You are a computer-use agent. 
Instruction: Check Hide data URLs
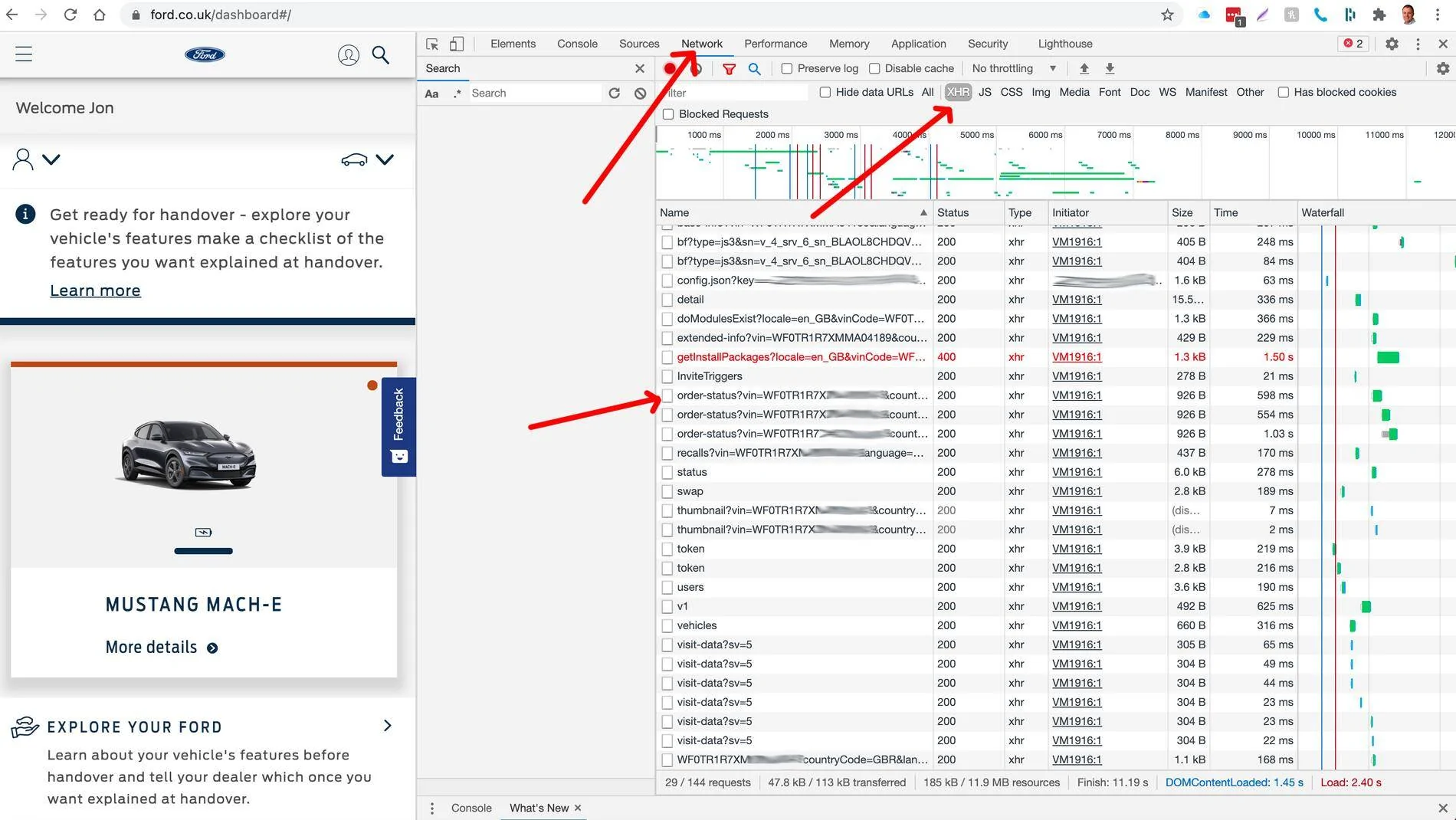pos(825,92)
